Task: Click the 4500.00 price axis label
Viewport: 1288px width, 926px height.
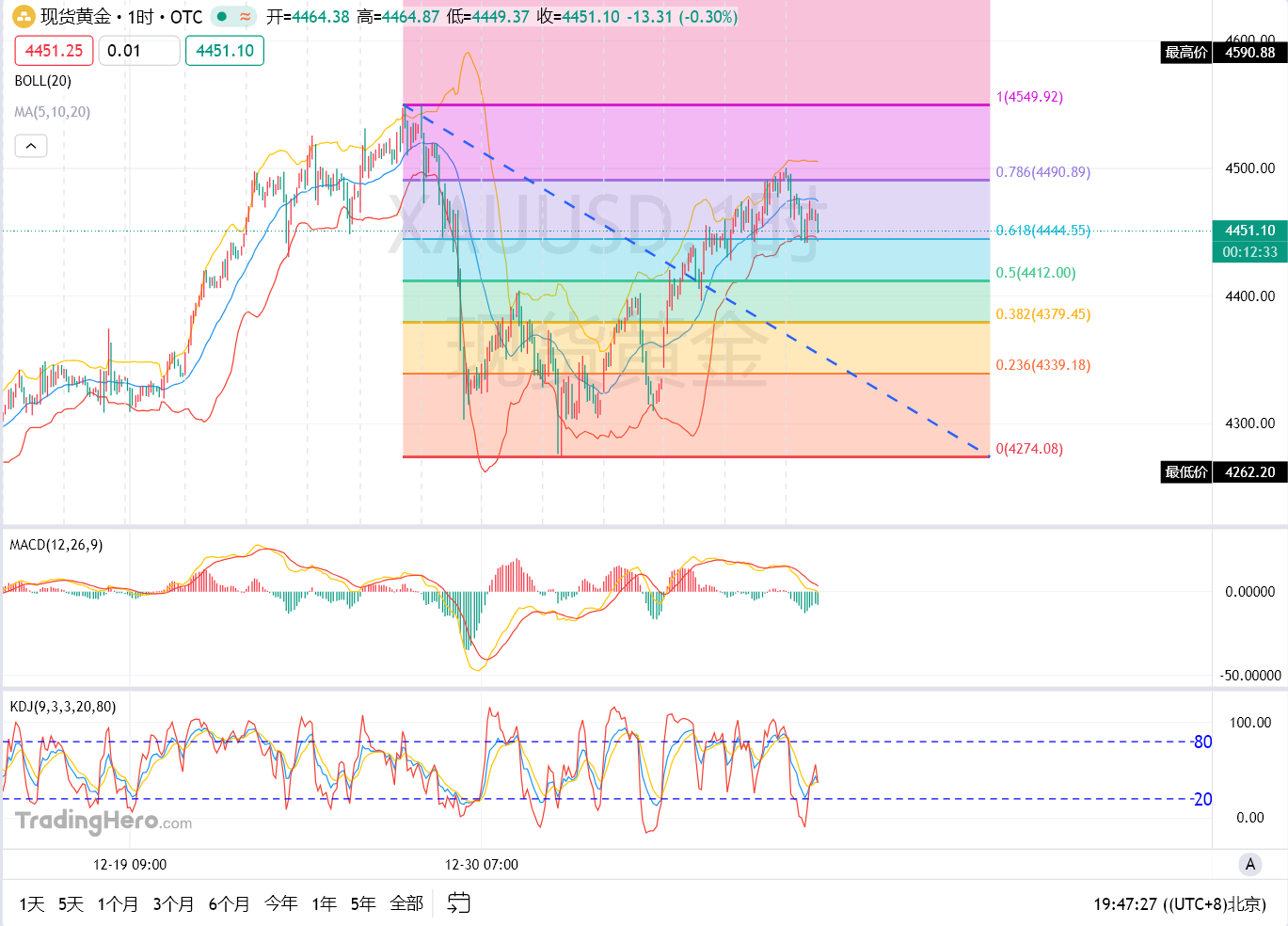Action: point(1249,168)
